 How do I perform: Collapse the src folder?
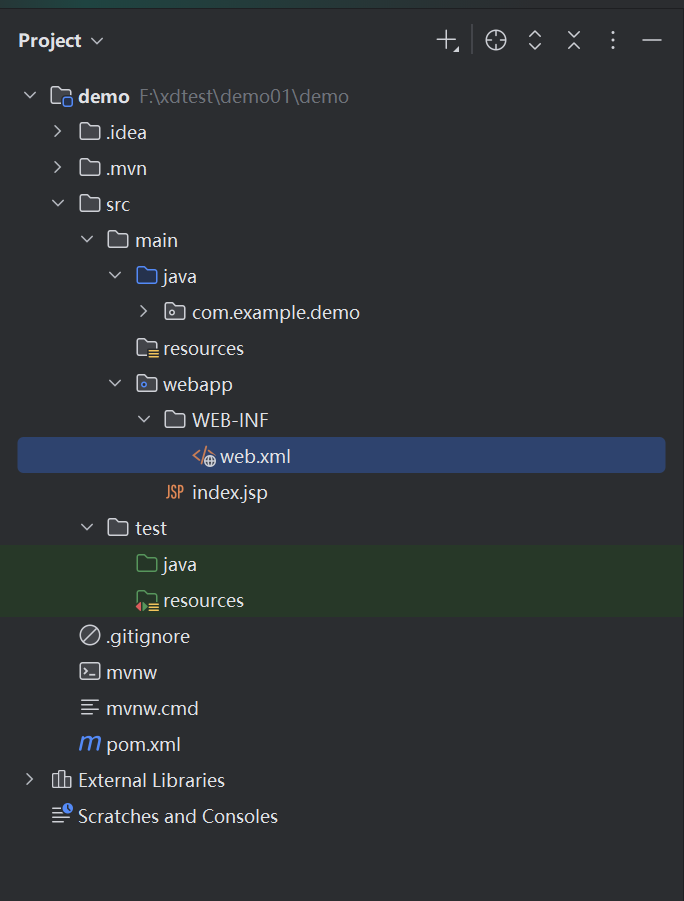pos(58,203)
